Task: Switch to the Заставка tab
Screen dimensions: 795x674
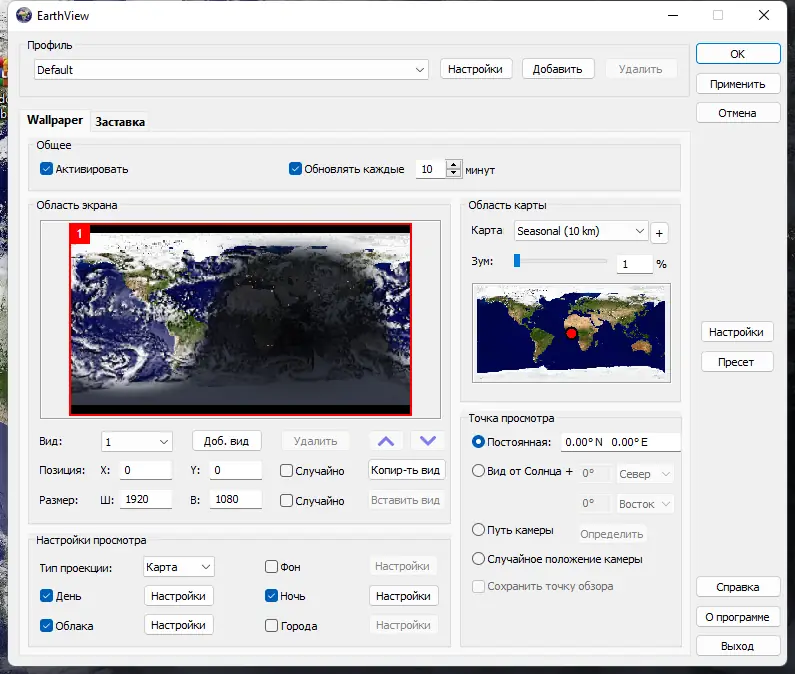Action: point(120,122)
